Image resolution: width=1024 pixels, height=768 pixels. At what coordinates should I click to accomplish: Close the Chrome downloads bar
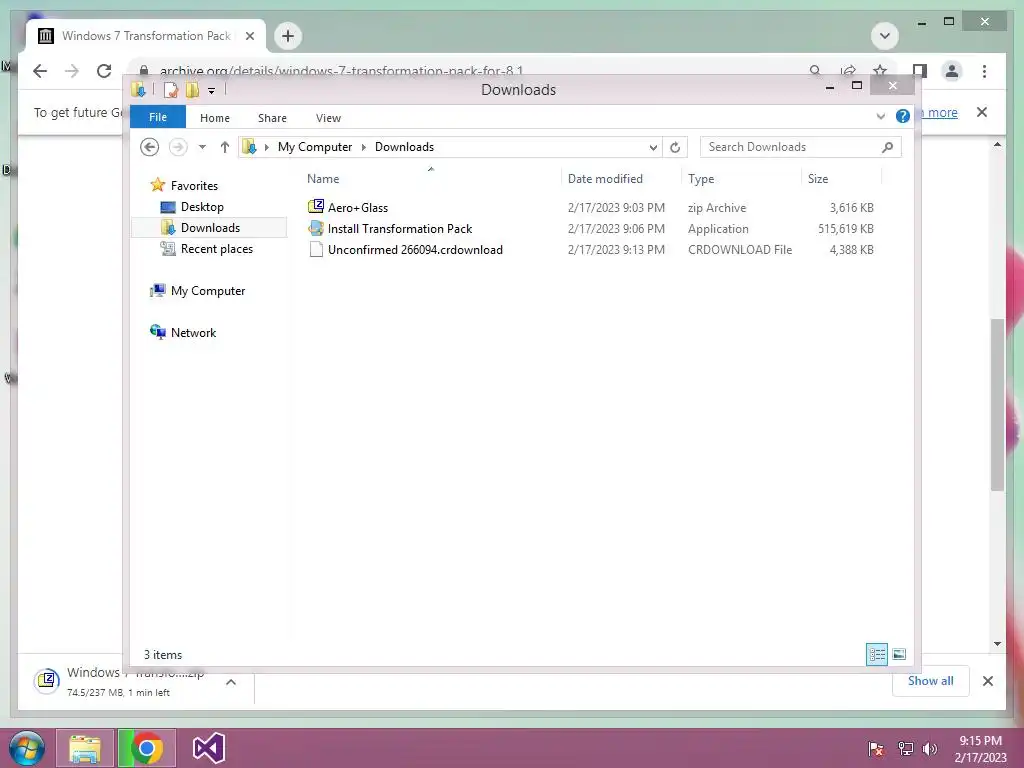[x=988, y=681]
